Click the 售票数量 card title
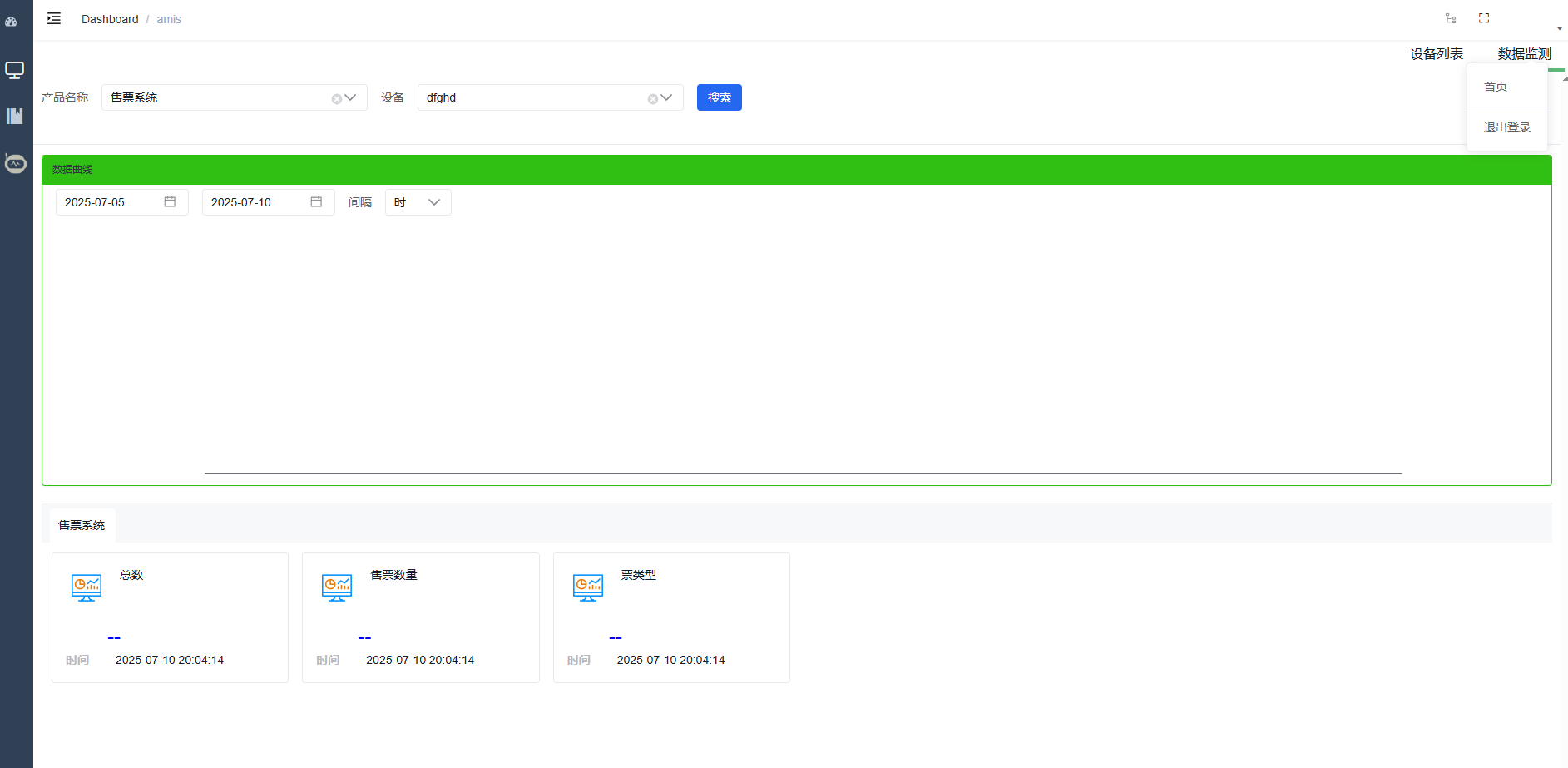 pos(393,575)
